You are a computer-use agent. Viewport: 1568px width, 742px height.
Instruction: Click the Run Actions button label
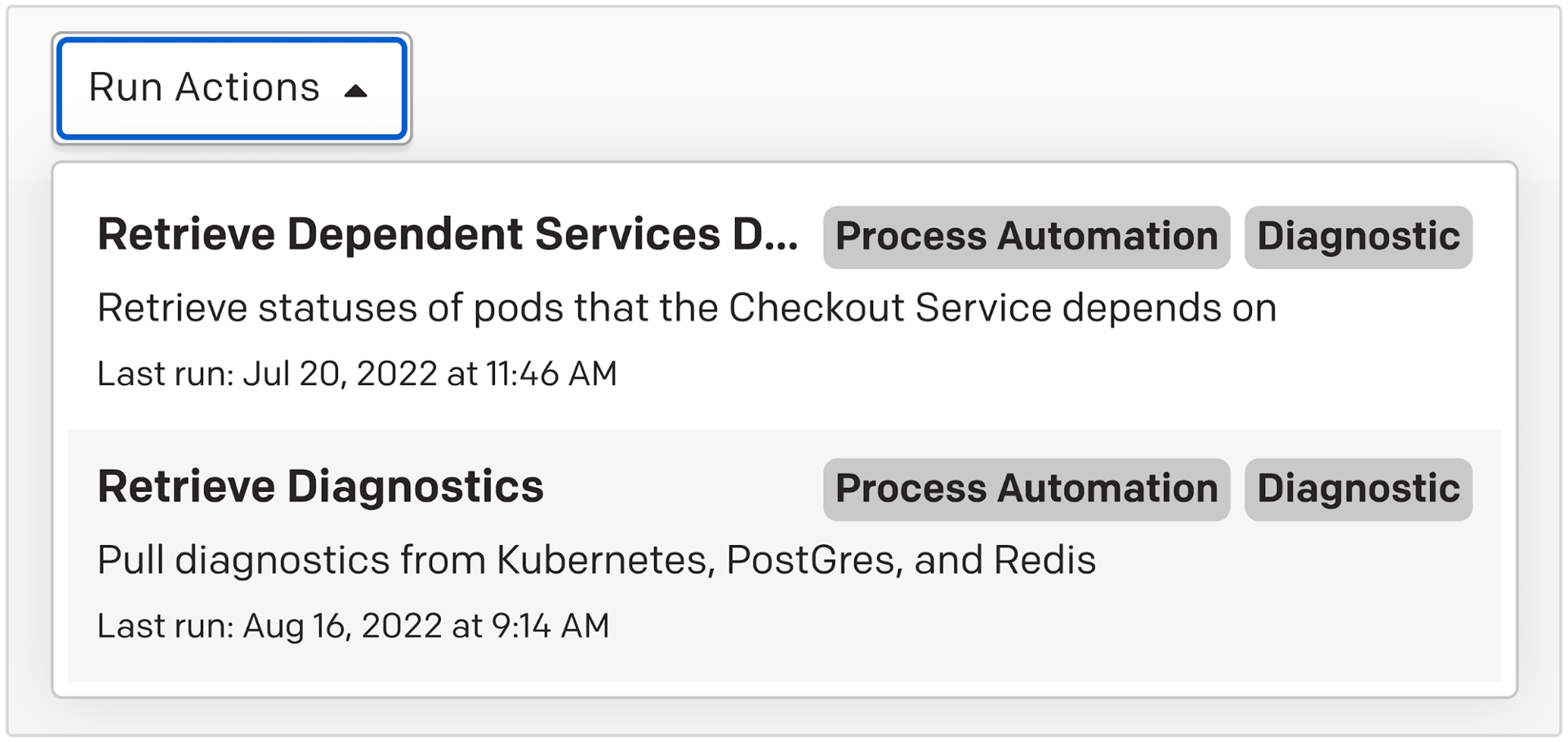(x=204, y=87)
